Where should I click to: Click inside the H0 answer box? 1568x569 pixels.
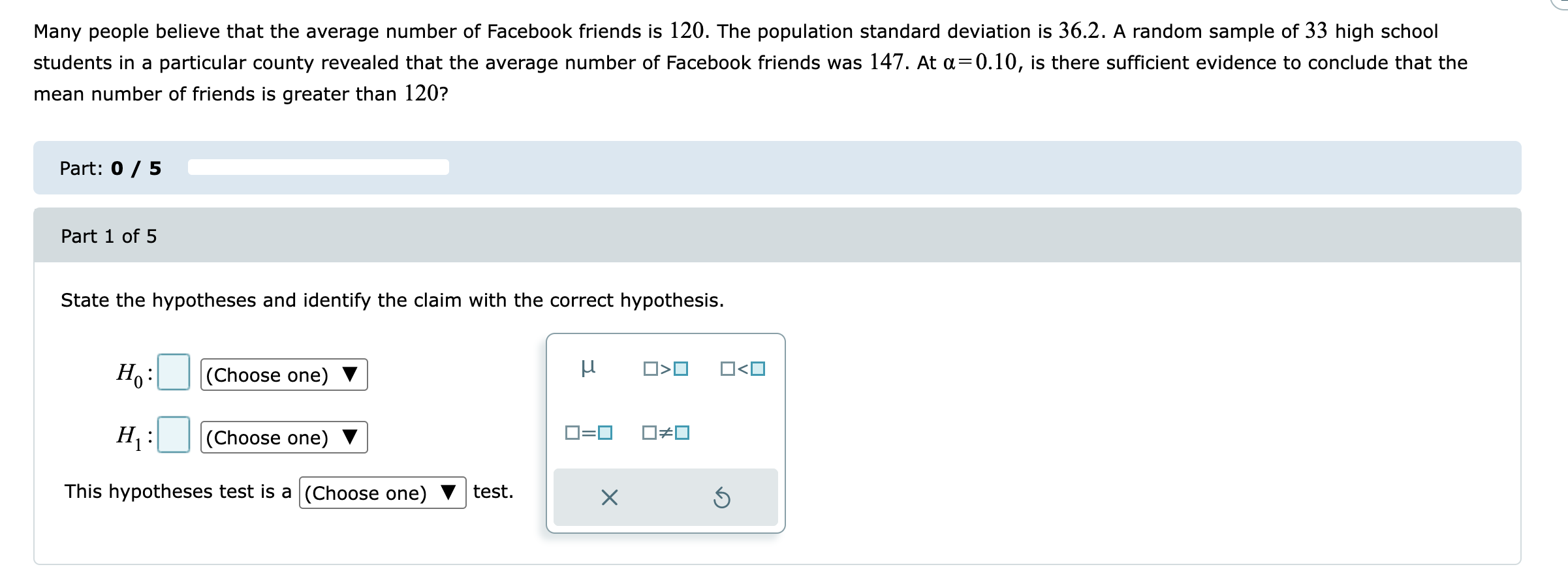pos(174,374)
